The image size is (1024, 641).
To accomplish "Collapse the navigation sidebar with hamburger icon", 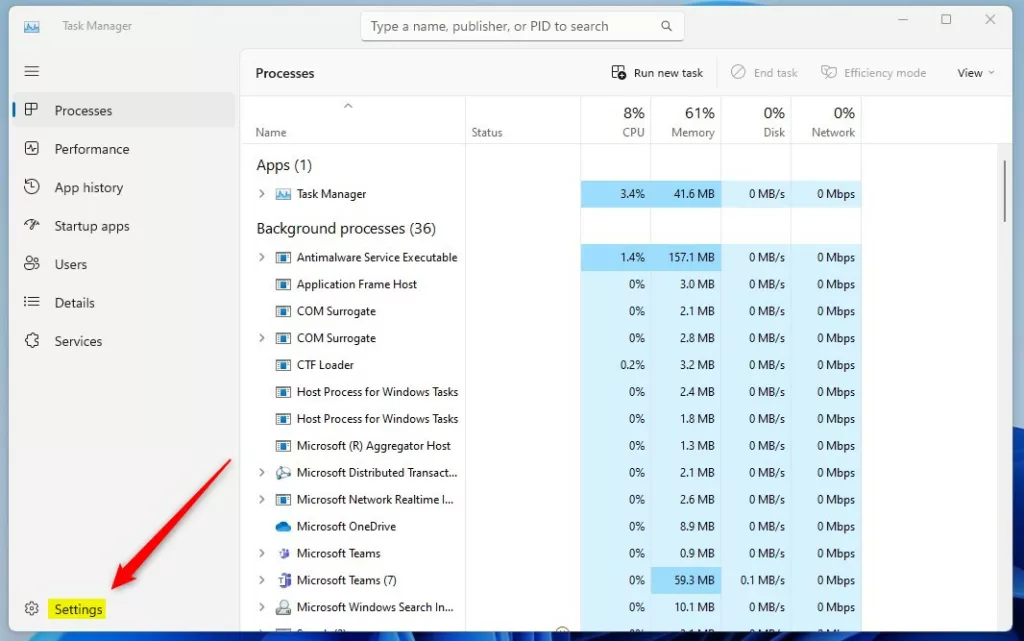I will [x=31, y=71].
